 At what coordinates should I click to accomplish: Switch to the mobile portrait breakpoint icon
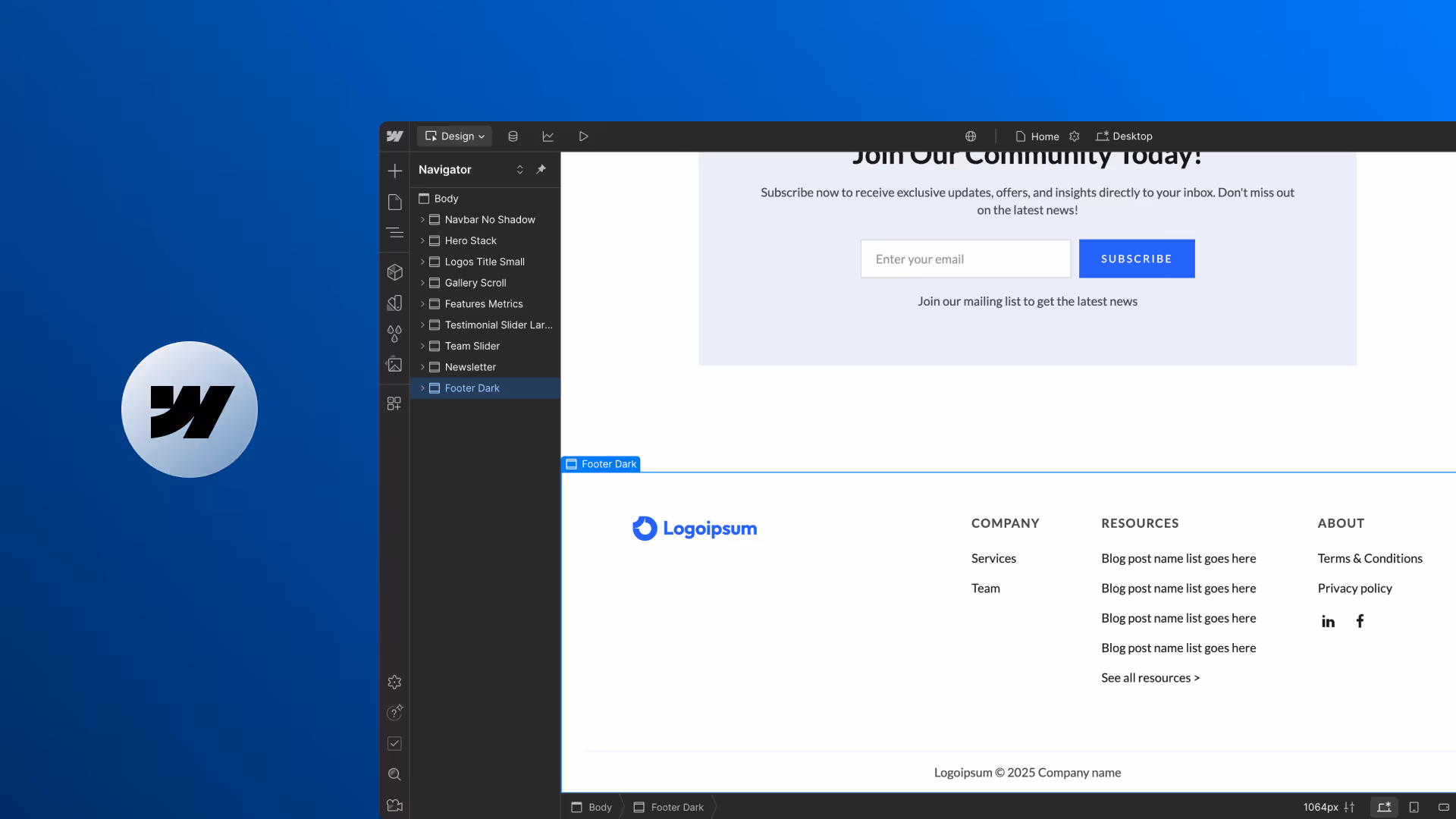1414,807
